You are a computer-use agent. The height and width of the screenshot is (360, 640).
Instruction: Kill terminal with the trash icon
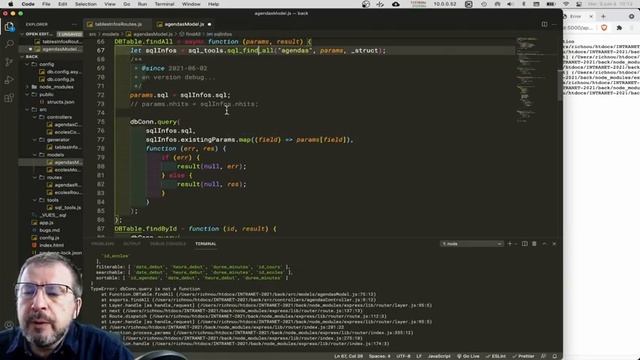tap(534, 244)
